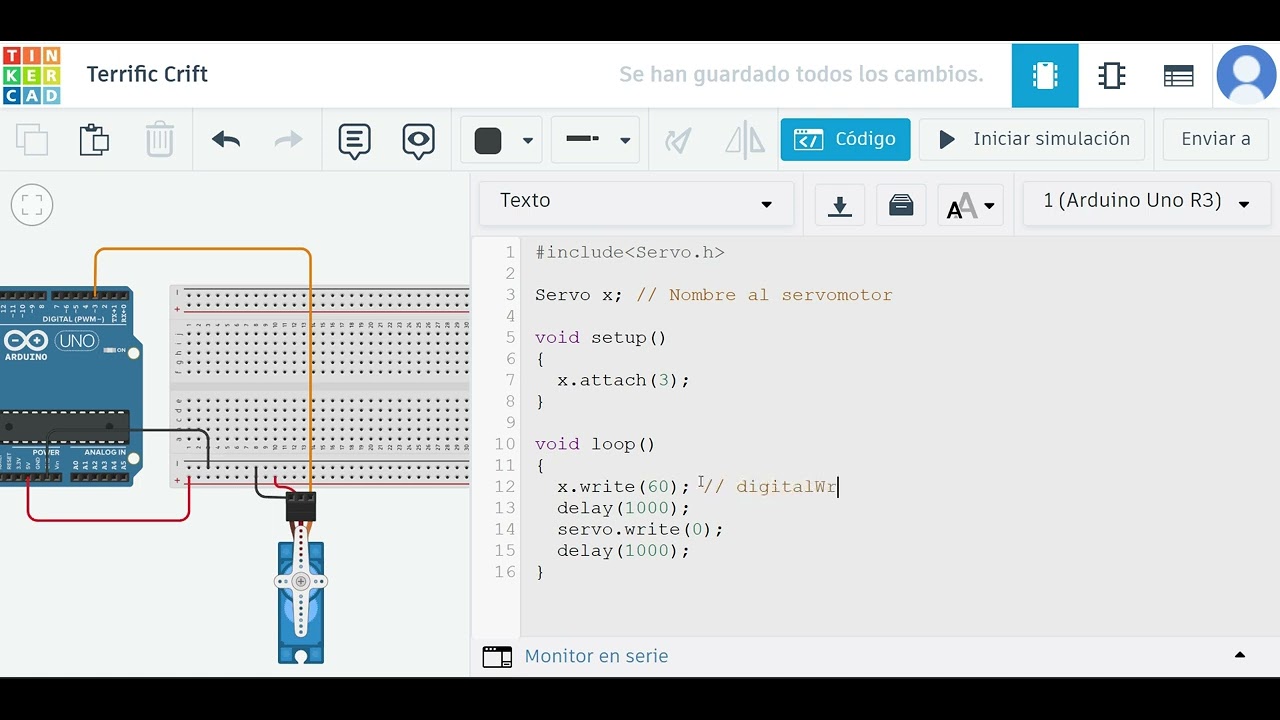
Task: Click the status message Se han guardado todos los cambios
Action: (801, 74)
